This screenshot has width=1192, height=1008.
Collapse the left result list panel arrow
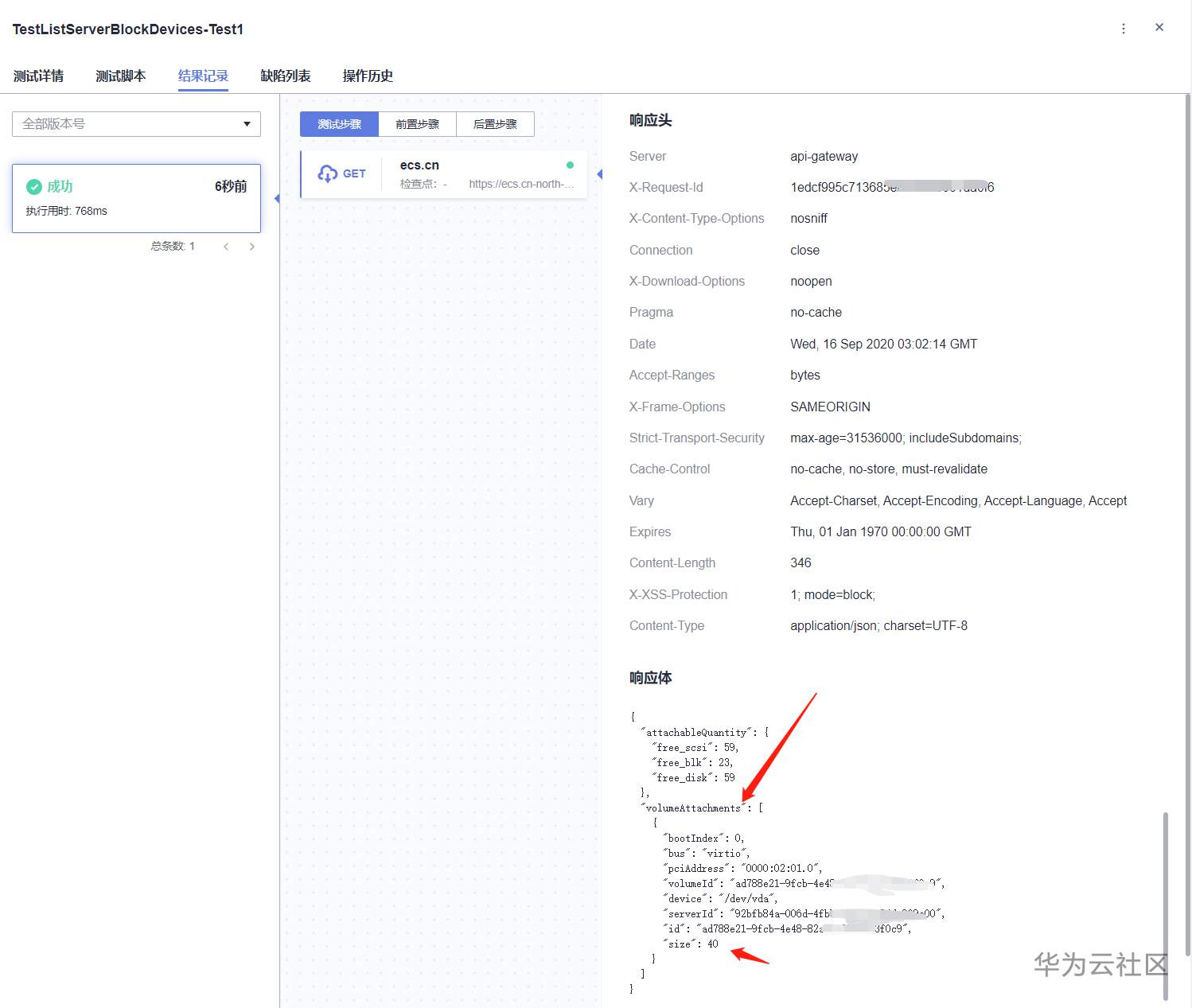click(276, 198)
